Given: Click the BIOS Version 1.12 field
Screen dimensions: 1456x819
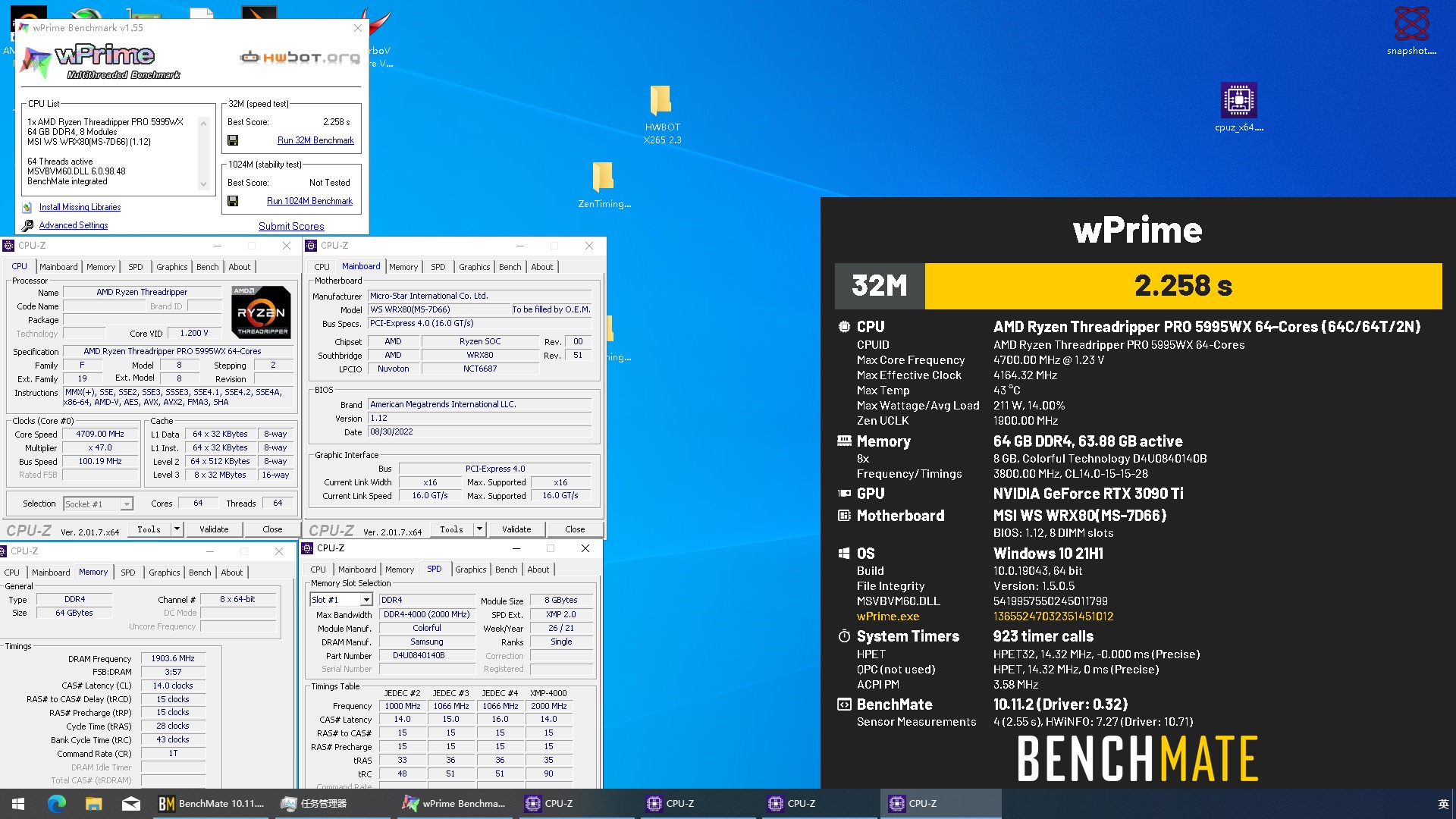Looking at the screenshot, I should click(x=479, y=418).
